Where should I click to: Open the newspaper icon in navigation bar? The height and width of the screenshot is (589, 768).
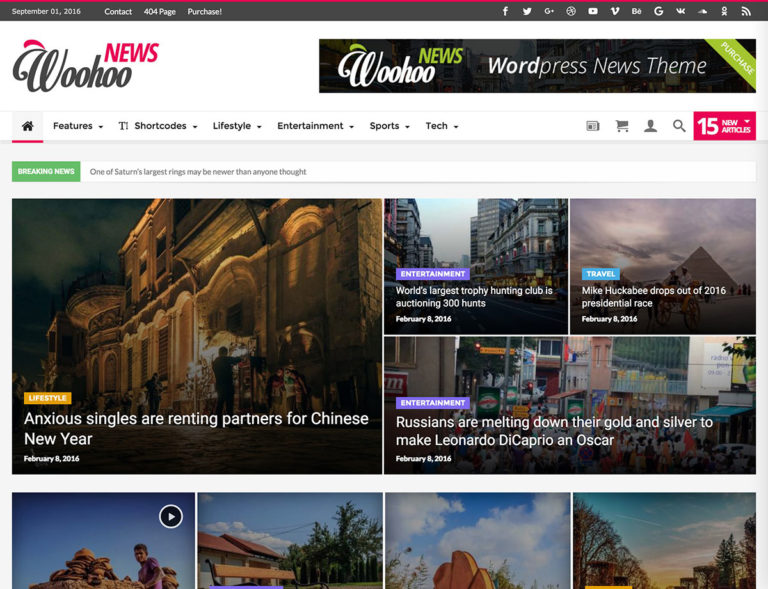coord(593,126)
